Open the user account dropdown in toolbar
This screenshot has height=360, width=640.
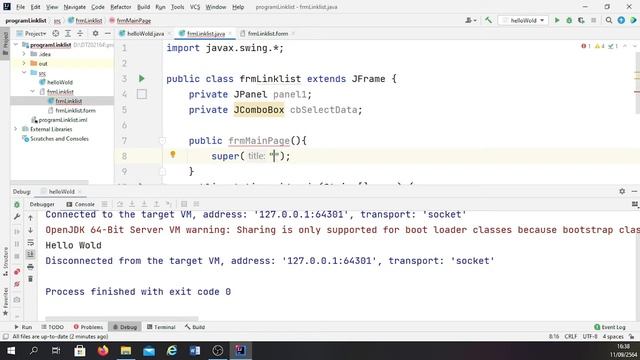click(x=471, y=20)
